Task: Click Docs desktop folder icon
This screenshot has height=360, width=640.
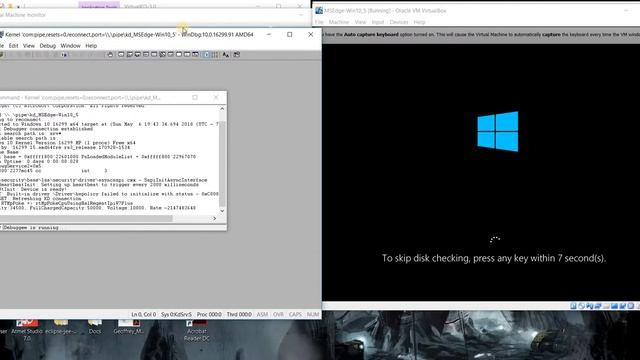Action: (x=95, y=327)
